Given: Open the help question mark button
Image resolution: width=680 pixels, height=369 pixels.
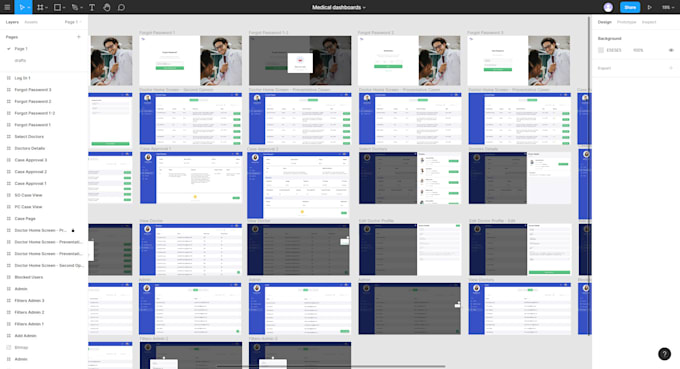Looking at the screenshot, I should tap(664, 354).
